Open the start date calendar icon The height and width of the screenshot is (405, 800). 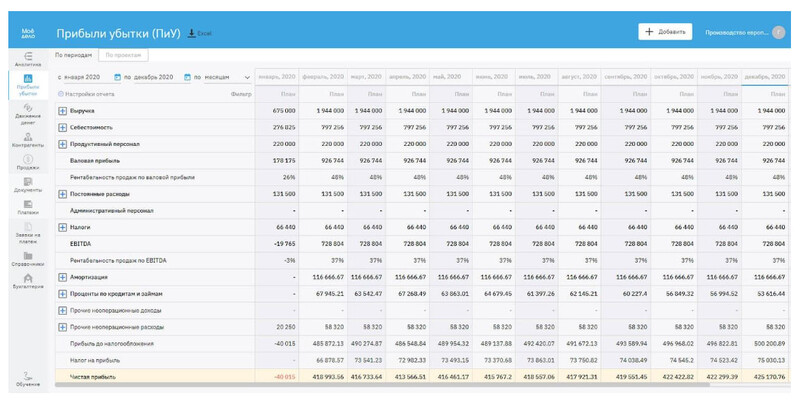pos(117,77)
